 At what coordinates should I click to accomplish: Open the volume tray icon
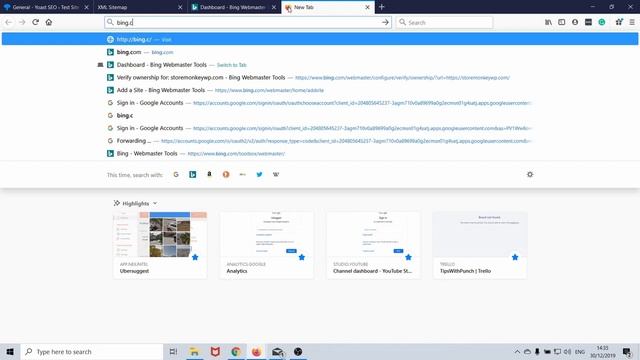point(567,351)
